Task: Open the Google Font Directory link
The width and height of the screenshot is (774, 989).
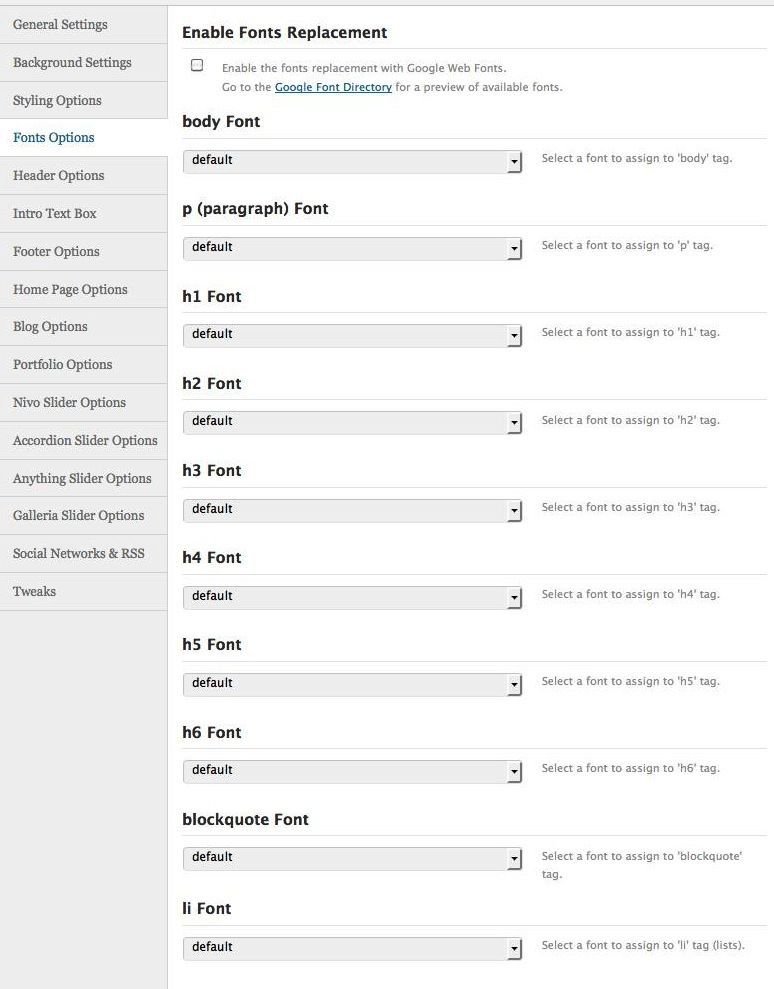Action: pyautogui.click(x=333, y=87)
